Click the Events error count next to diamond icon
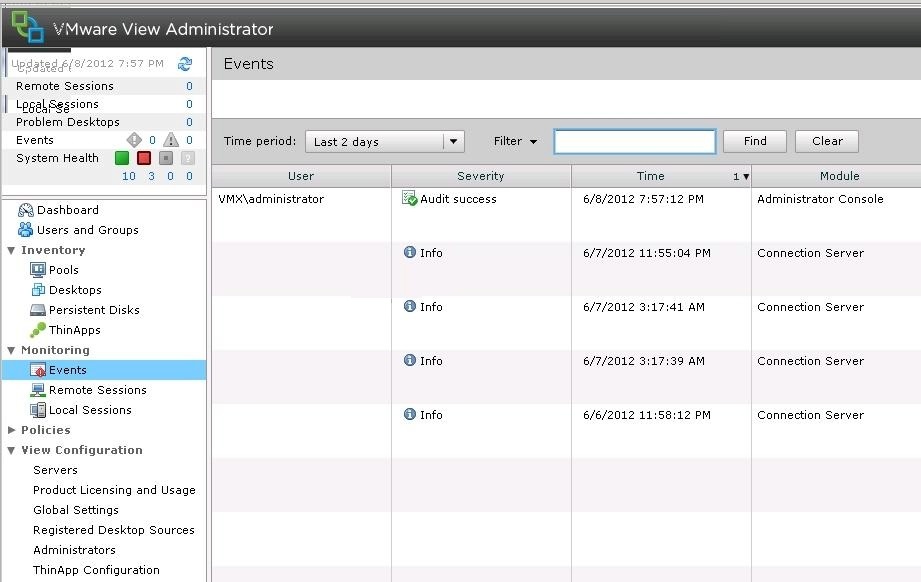The width and height of the screenshot is (921, 582). click(x=152, y=140)
